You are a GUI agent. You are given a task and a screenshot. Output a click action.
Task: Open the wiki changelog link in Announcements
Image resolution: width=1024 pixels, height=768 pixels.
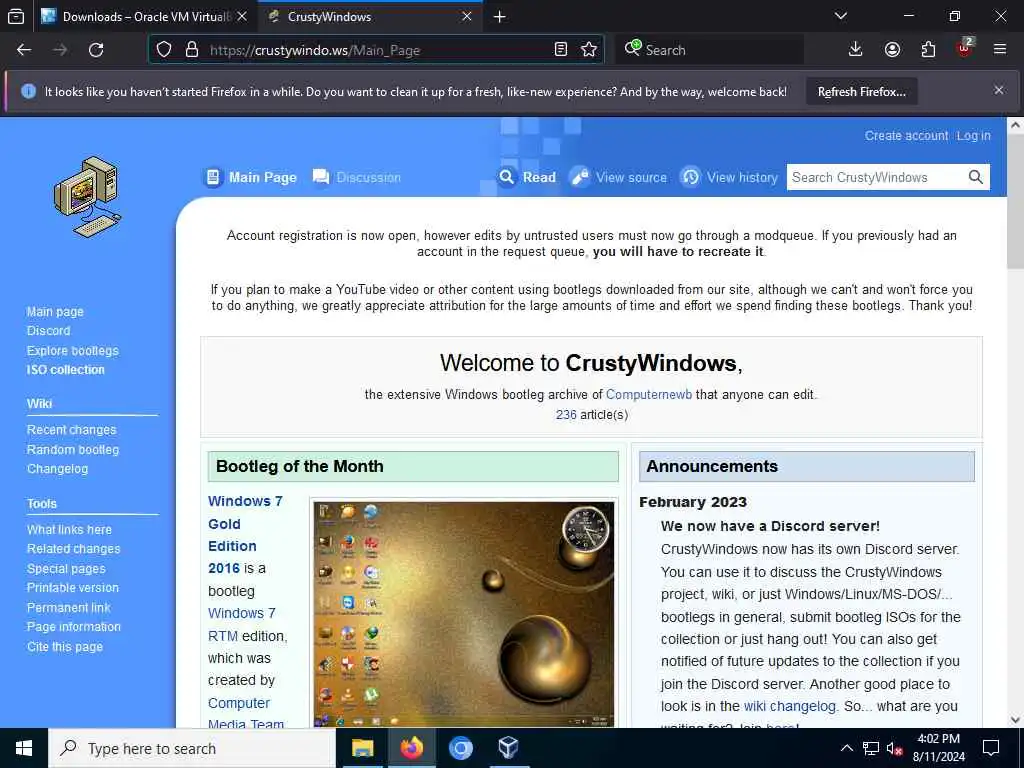pyautogui.click(x=790, y=706)
